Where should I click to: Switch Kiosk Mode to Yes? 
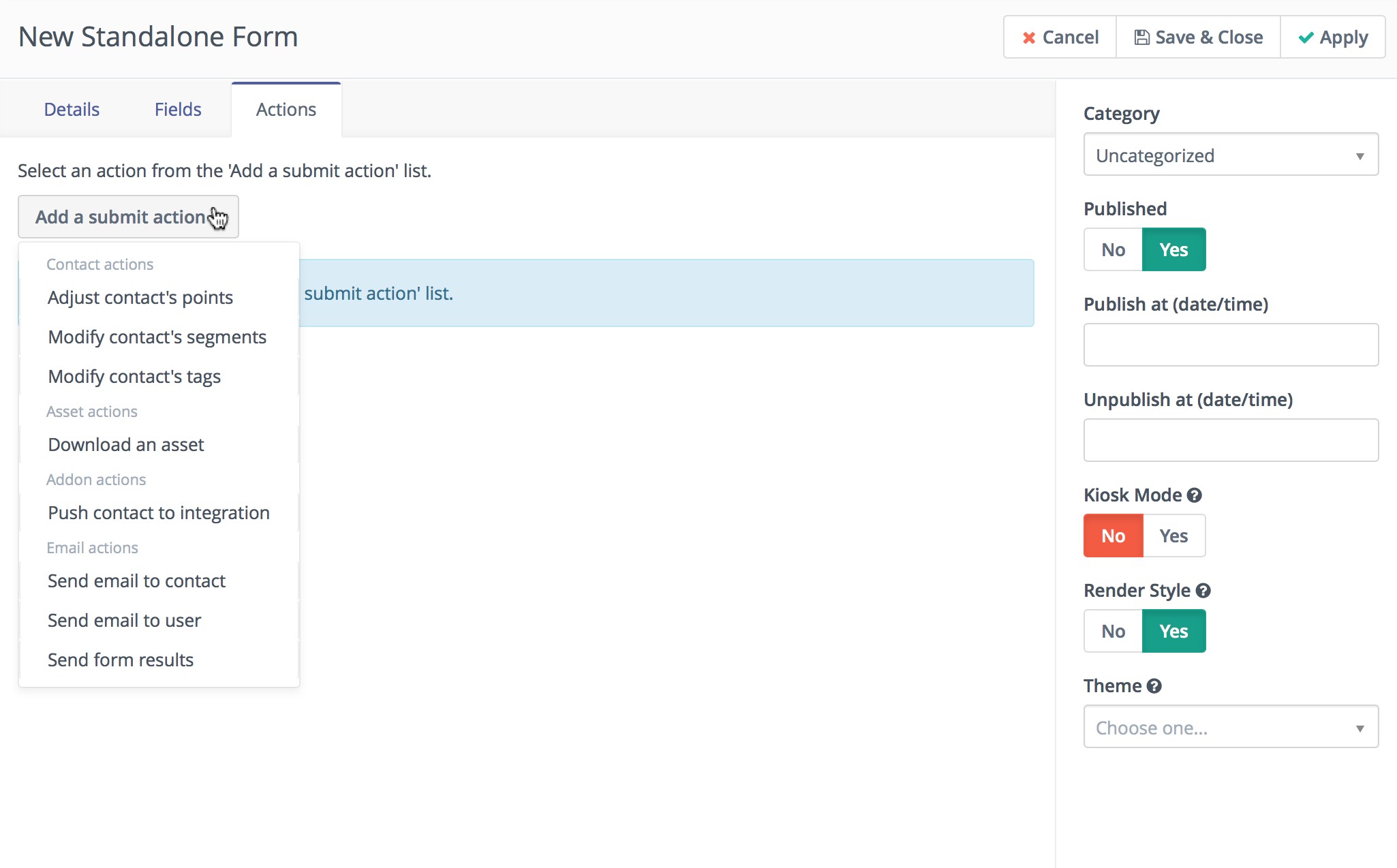[x=1173, y=536]
